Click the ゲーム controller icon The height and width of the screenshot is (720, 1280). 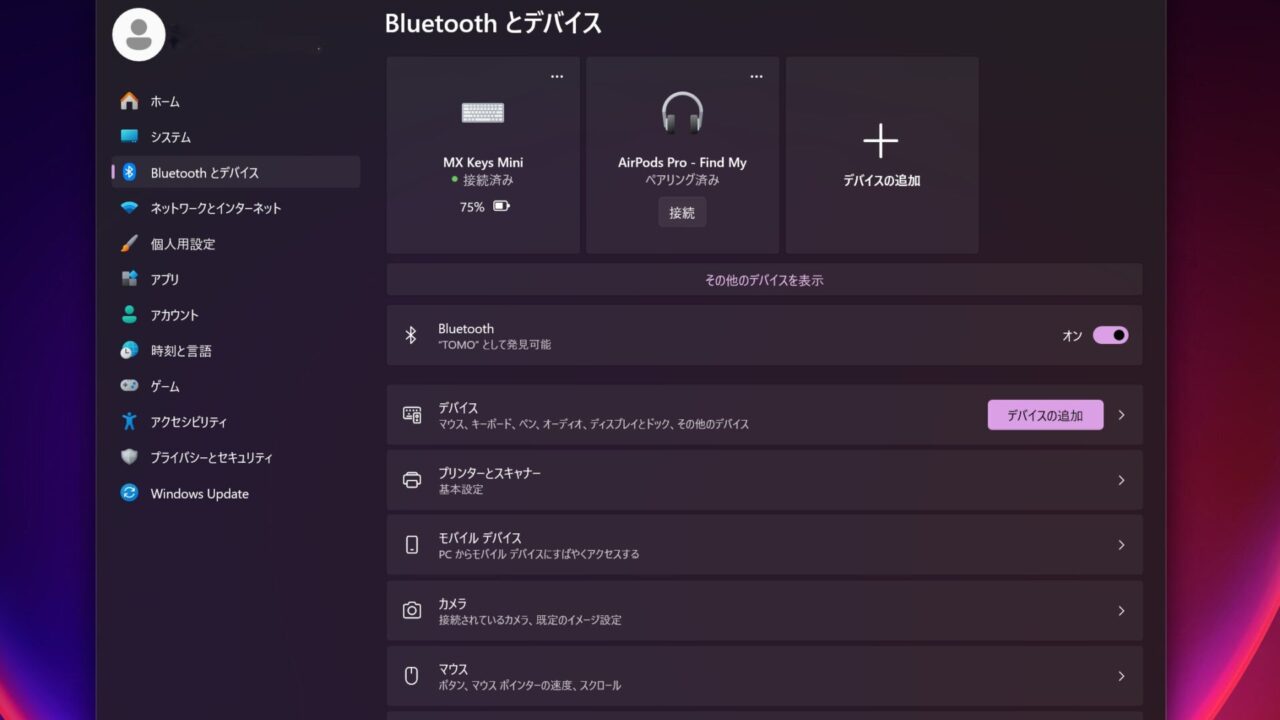(129, 386)
